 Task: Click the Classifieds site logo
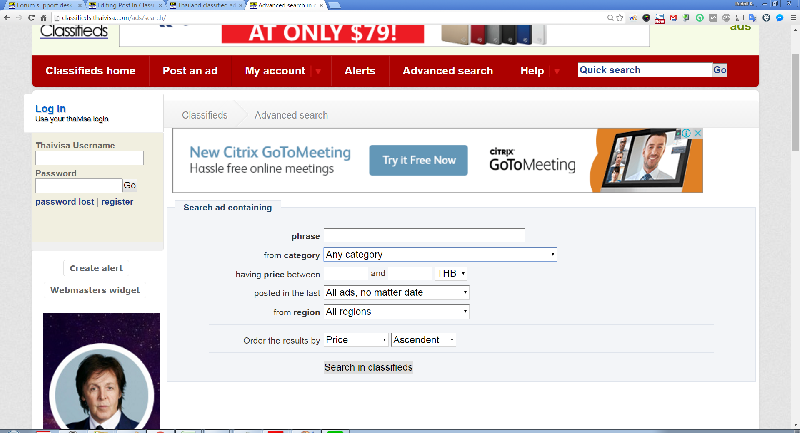pos(74,32)
